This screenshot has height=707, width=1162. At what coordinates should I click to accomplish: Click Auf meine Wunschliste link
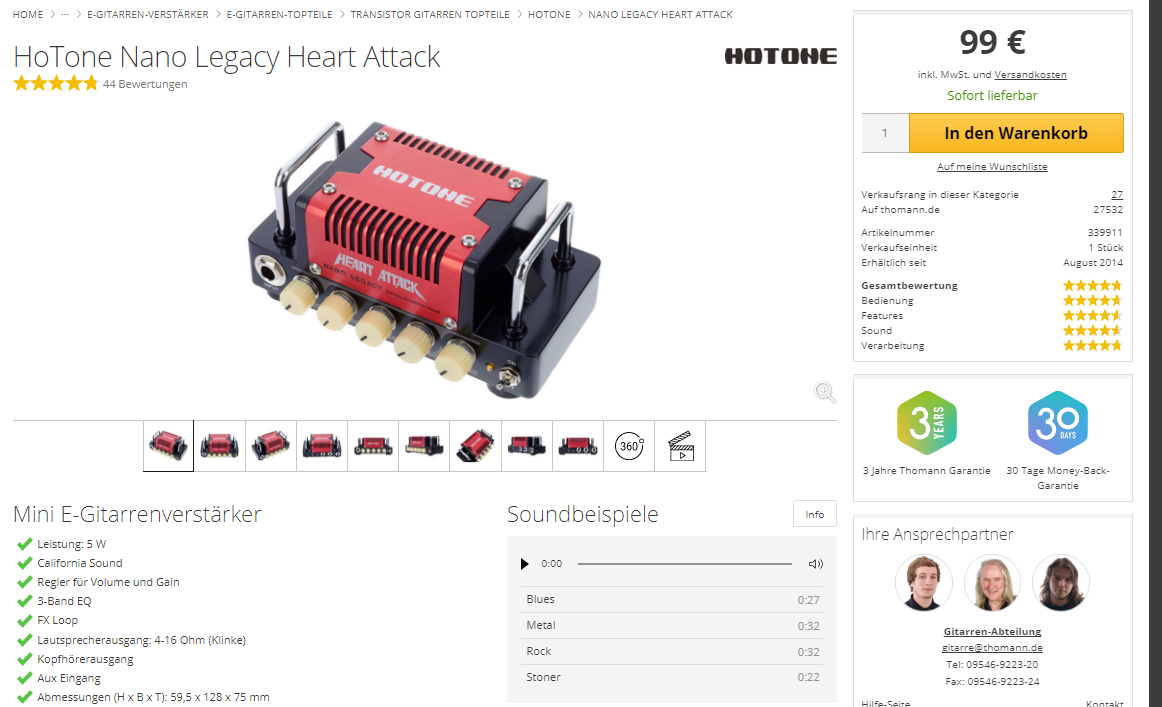point(992,167)
